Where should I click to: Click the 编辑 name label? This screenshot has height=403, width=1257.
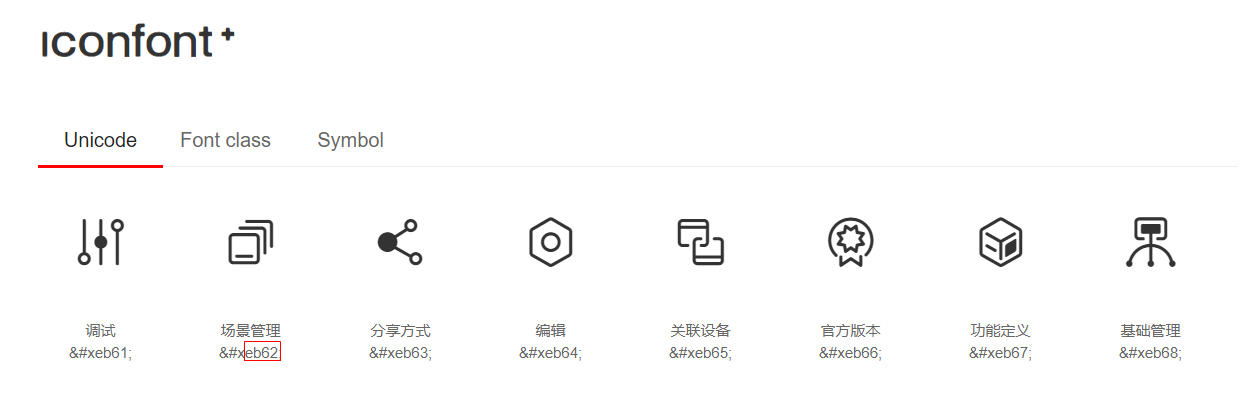point(550,331)
